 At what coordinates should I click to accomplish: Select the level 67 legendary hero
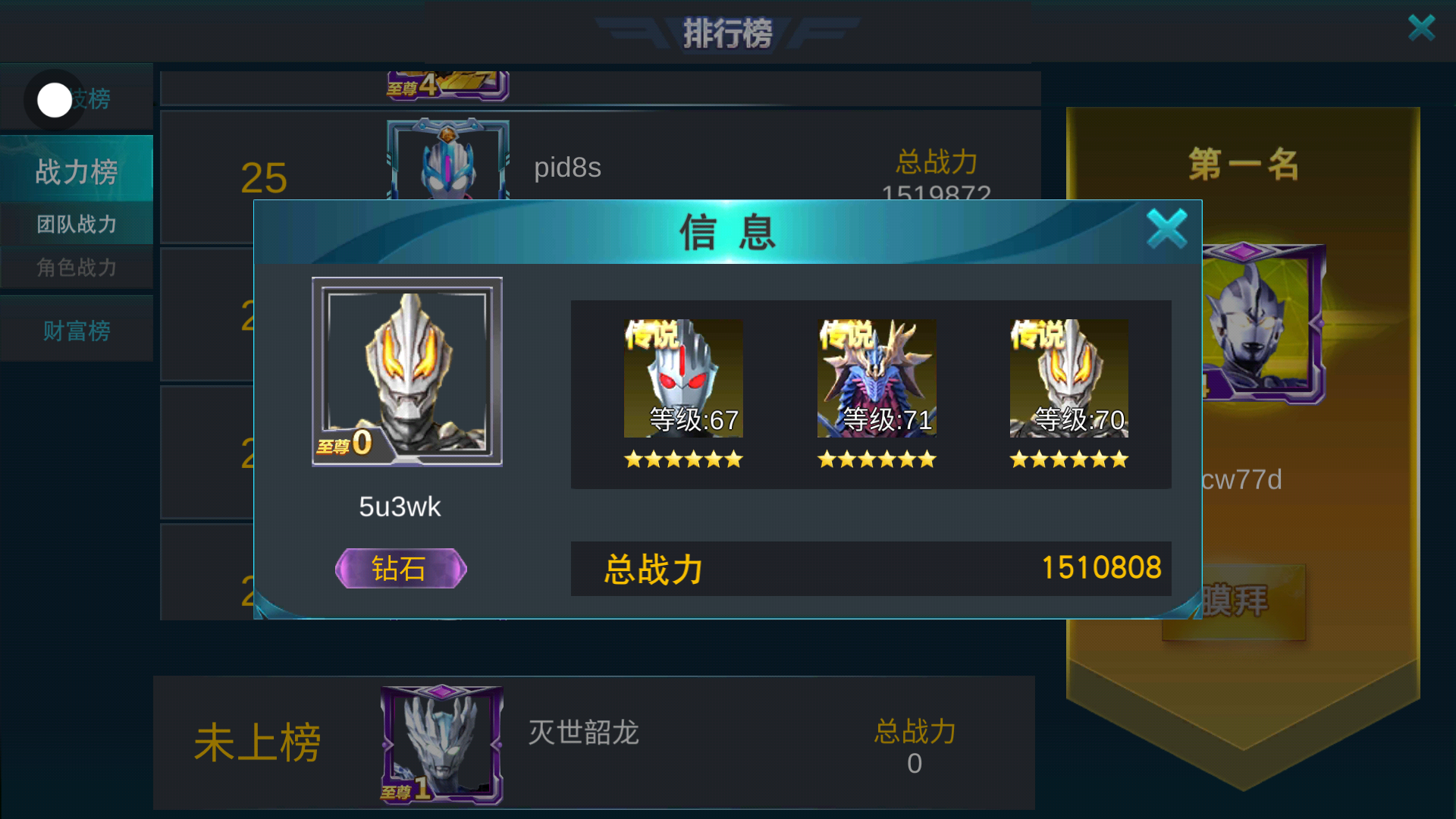click(683, 378)
